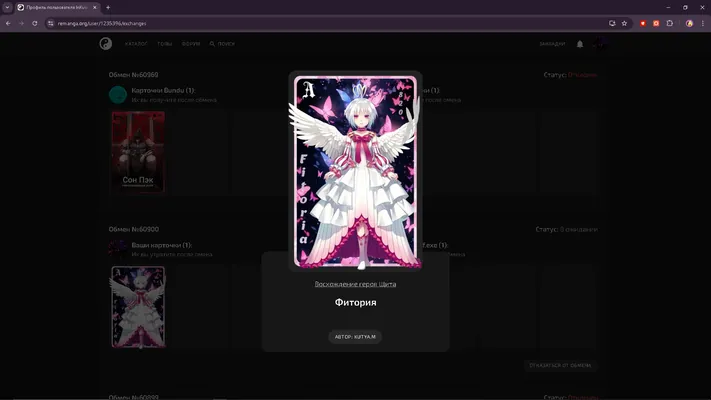Open the Chrome three-dot menu
711x400 pixels.
[703, 23]
